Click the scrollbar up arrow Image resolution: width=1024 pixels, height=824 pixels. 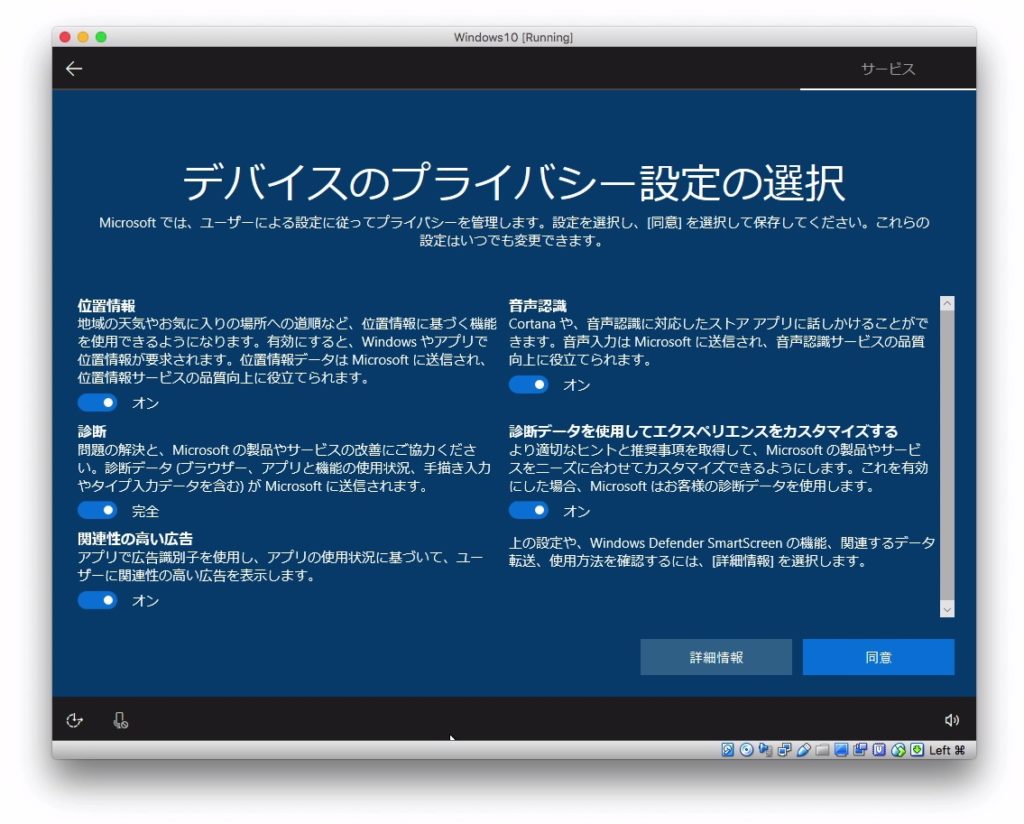coord(947,304)
